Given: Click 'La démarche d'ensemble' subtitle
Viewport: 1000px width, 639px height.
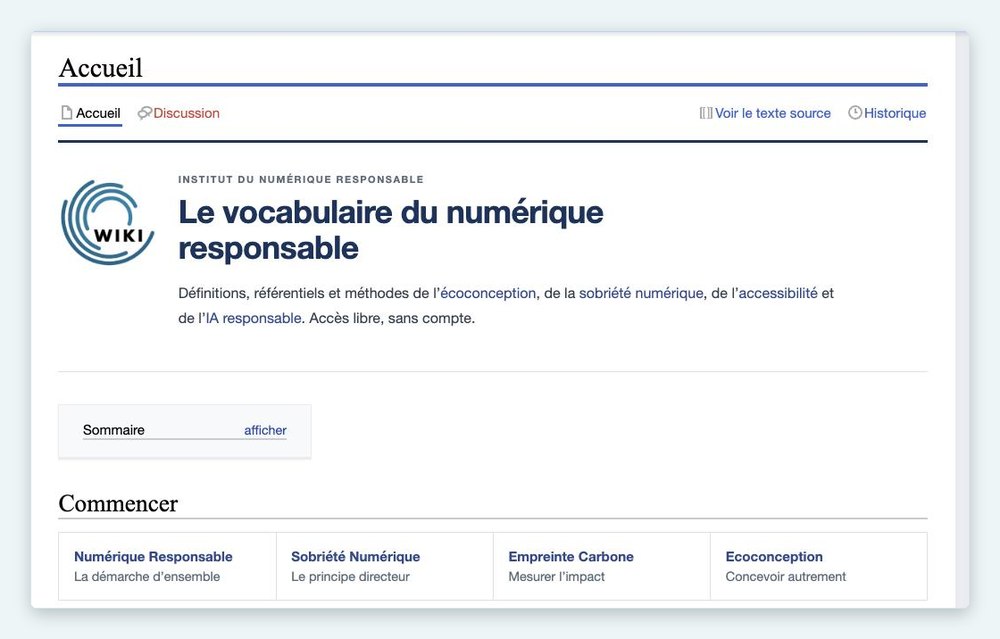Looking at the screenshot, I should pos(147,577).
